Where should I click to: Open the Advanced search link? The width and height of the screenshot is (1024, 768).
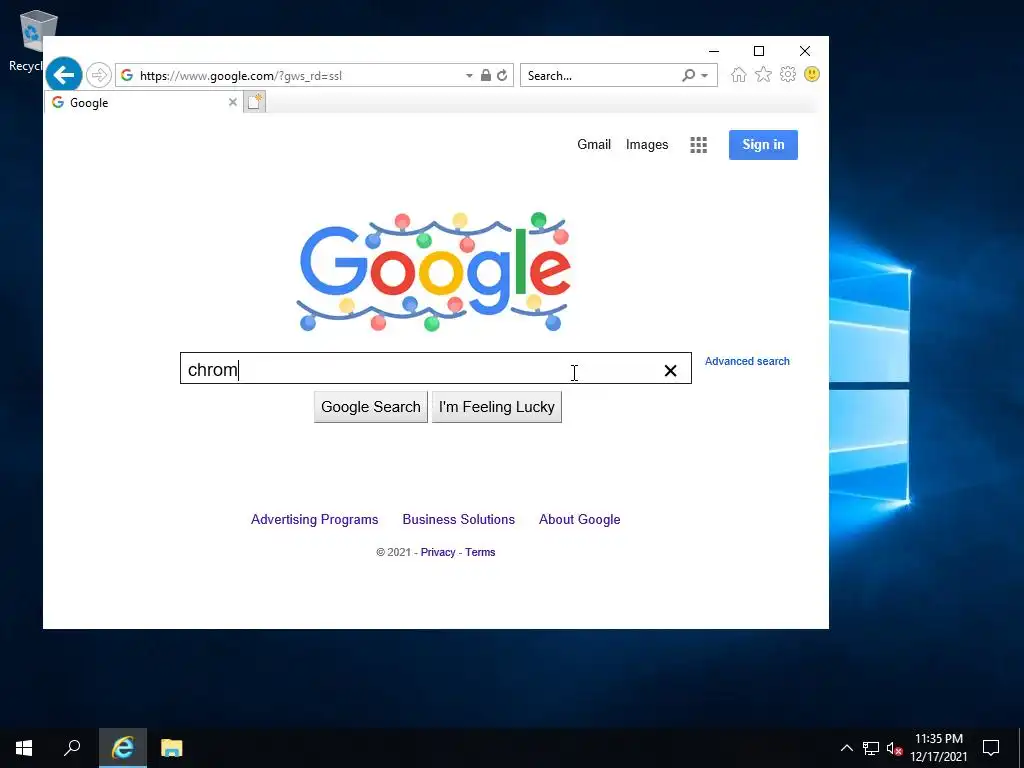pyautogui.click(x=747, y=361)
